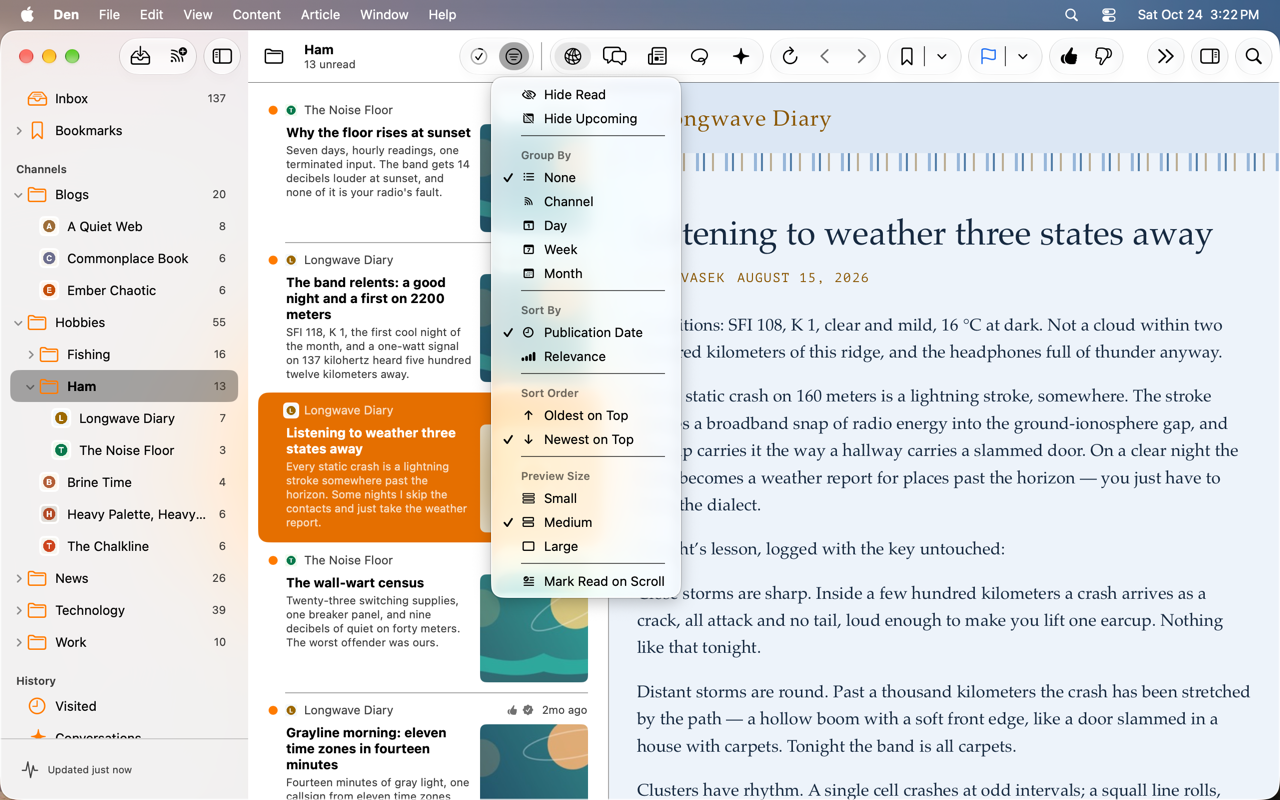Click the thumbs up icon in toolbar
1280x800 pixels.
(x=1069, y=57)
